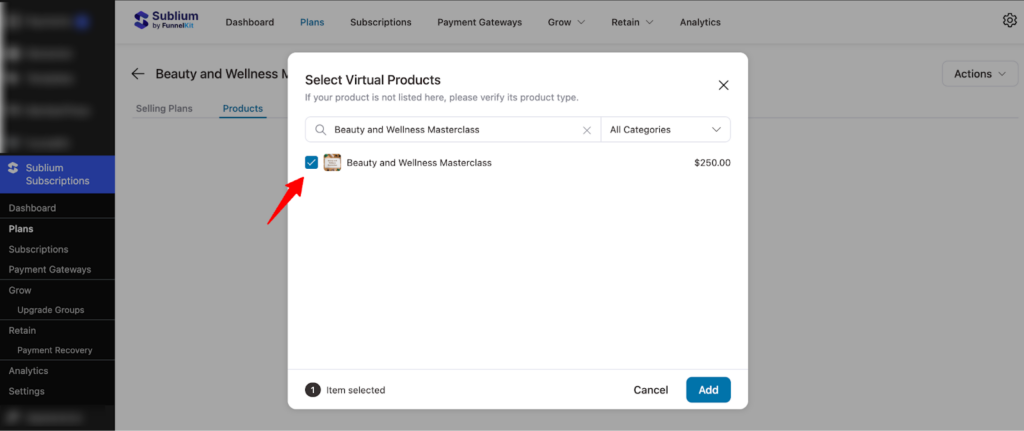
Task: Click the back arrow beside Beauty and Wellness
Action: [x=138, y=74]
